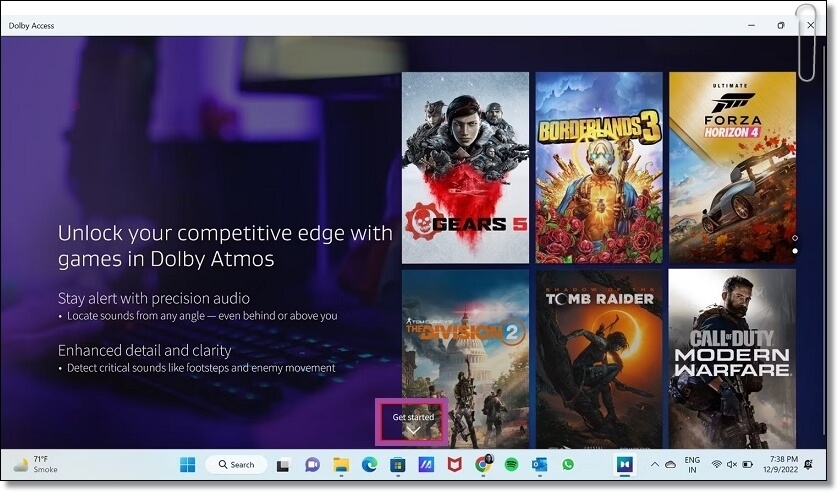Open the purple slanted-lines taskbar app

pyautogui.click(x=426, y=465)
